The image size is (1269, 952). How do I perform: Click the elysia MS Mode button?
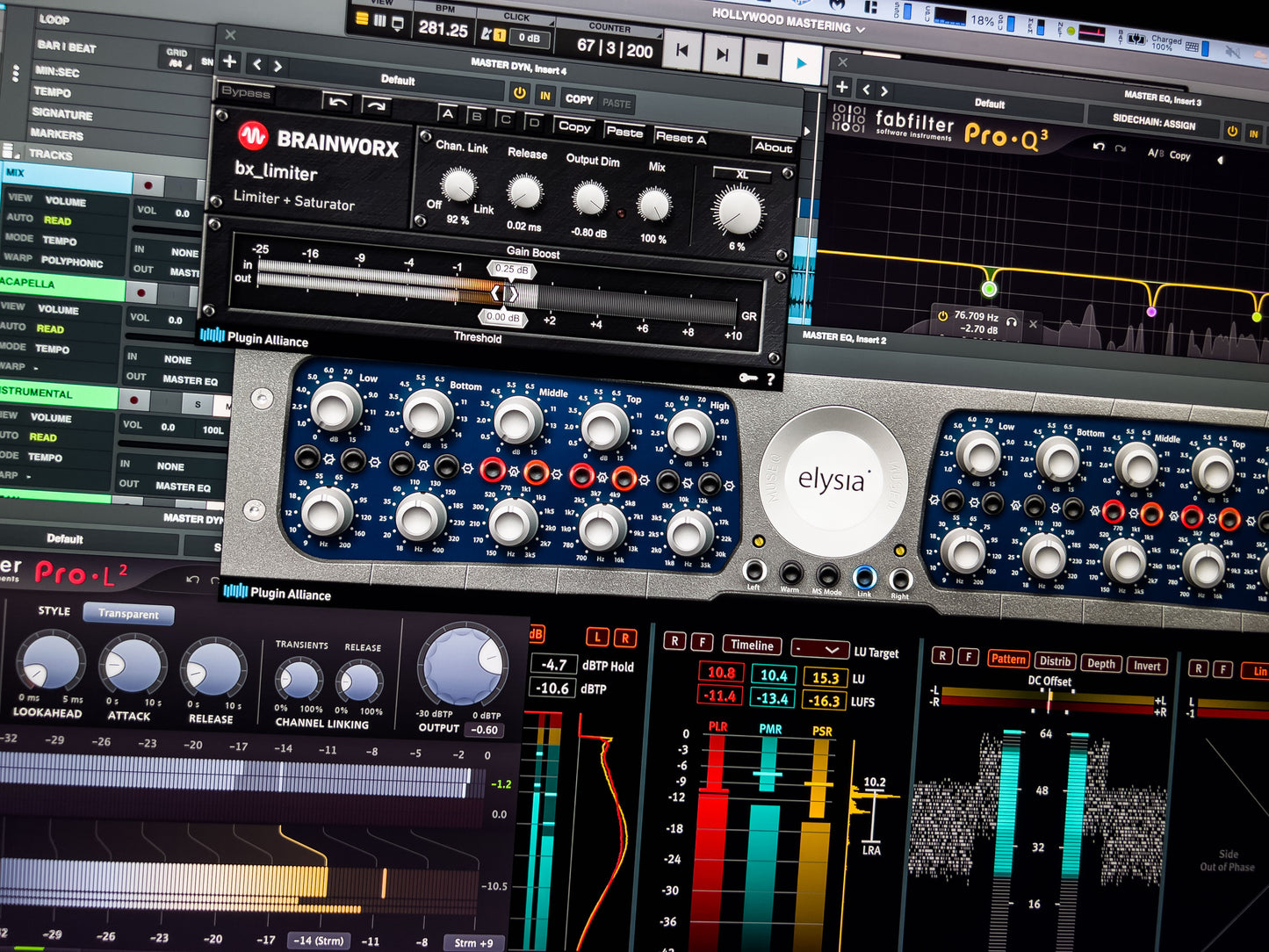827,575
